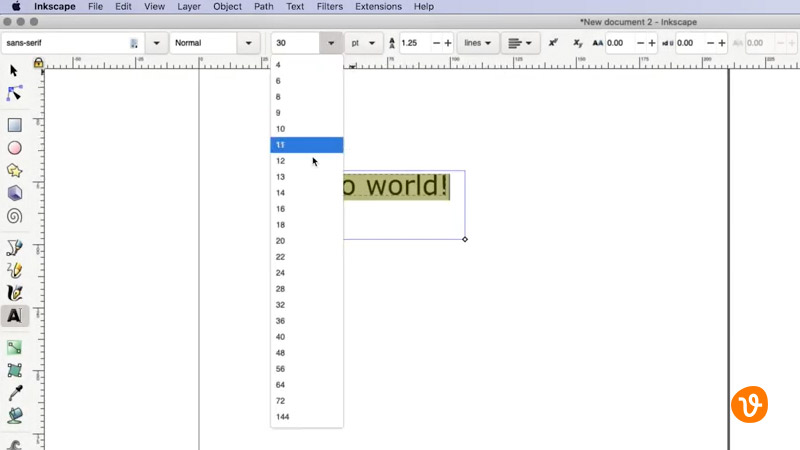Decrease letter spacing with minus button

[x=640, y=43]
